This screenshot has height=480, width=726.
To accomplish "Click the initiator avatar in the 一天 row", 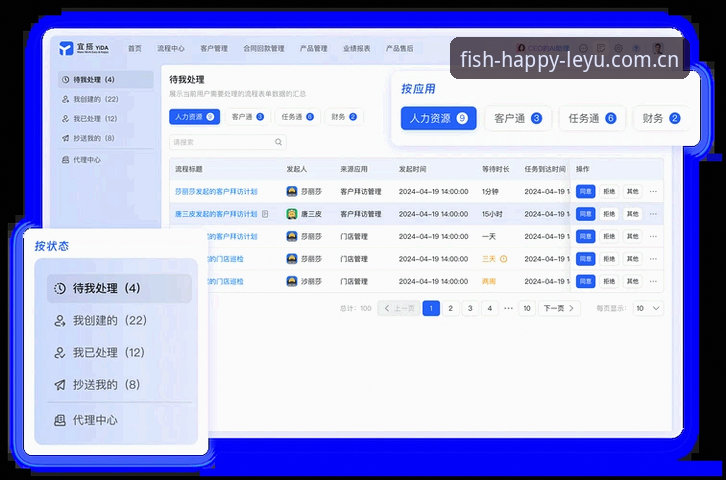I will 292,236.
